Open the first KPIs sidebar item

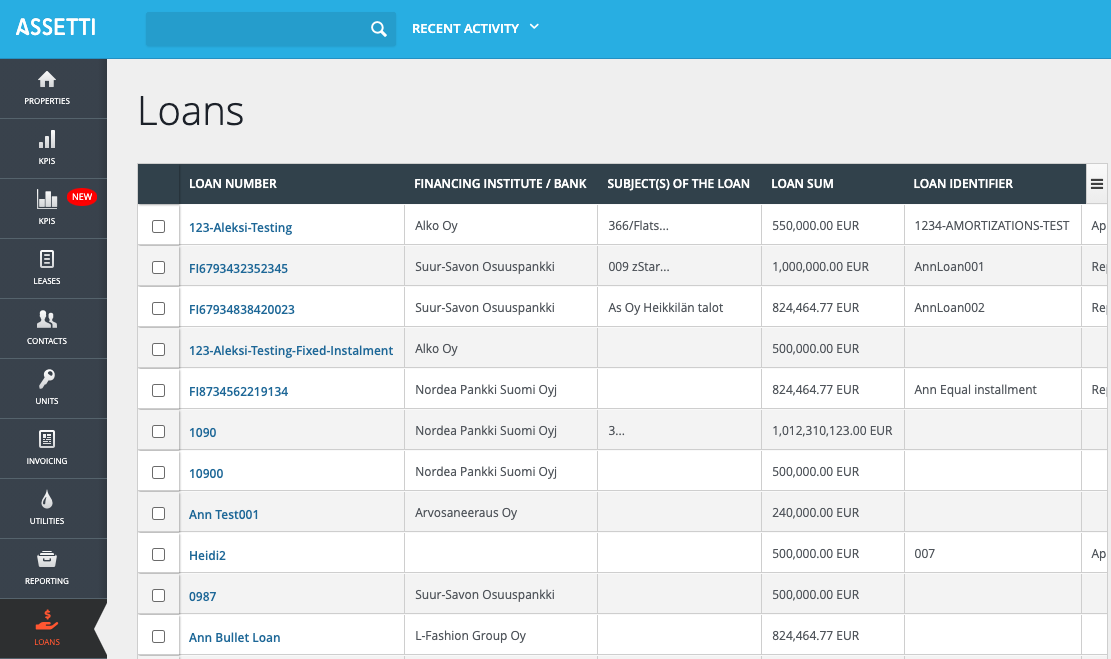point(47,148)
